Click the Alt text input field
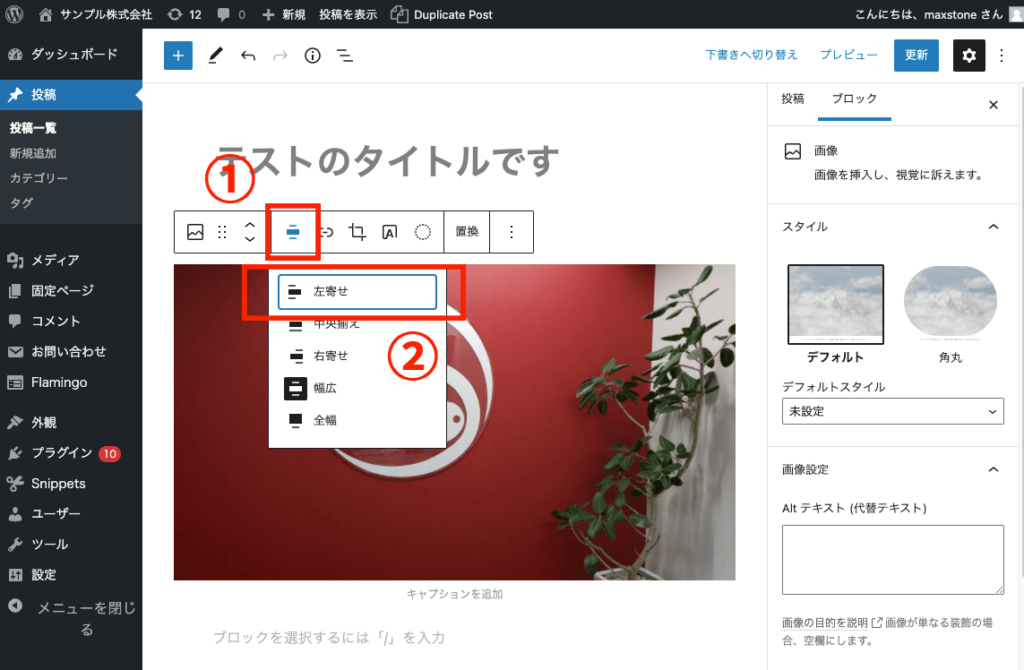The height and width of the screenshot is (670, 1024). pos(892,559)
